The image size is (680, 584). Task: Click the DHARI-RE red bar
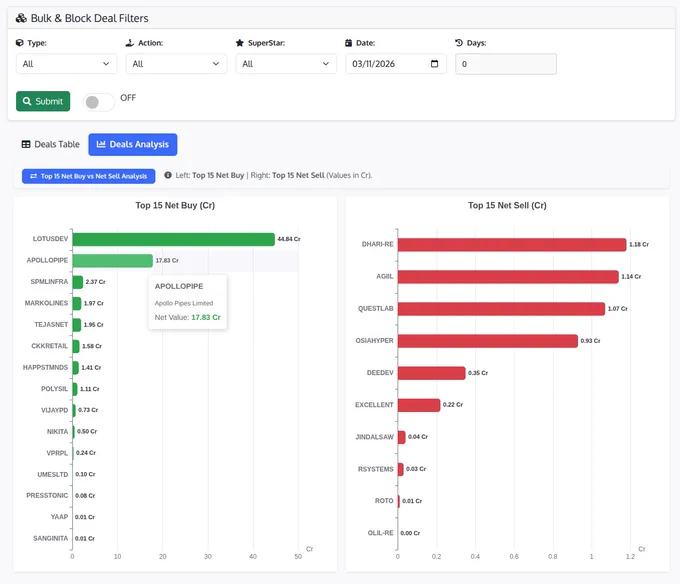(x=512, y=245)
